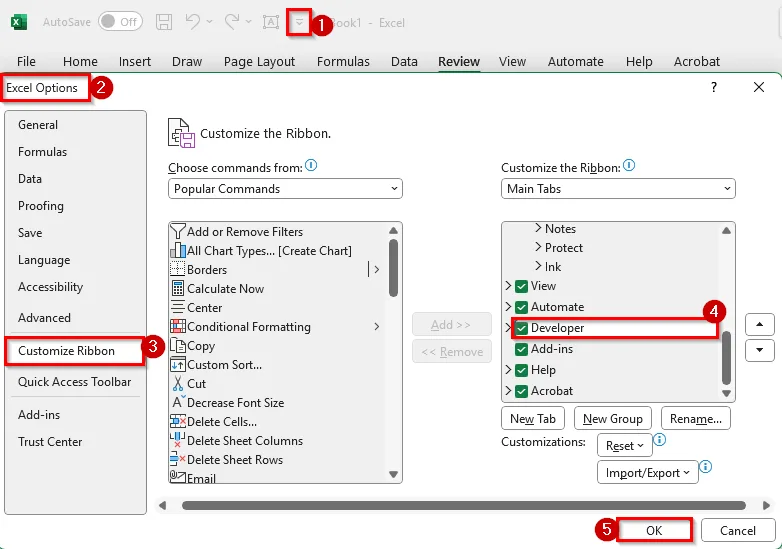Select the Delete Sheet Rows command

(278, 459)
